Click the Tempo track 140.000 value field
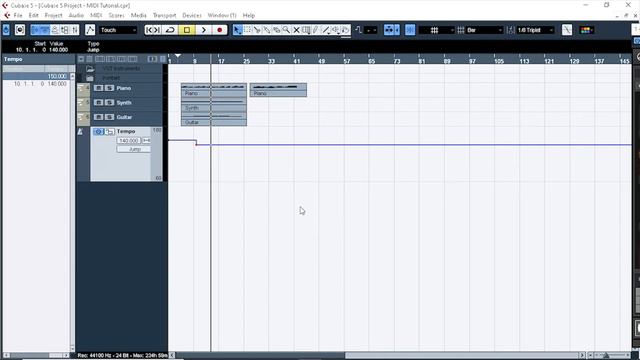This screenshot has width=640, height=360. pos(128,140)
